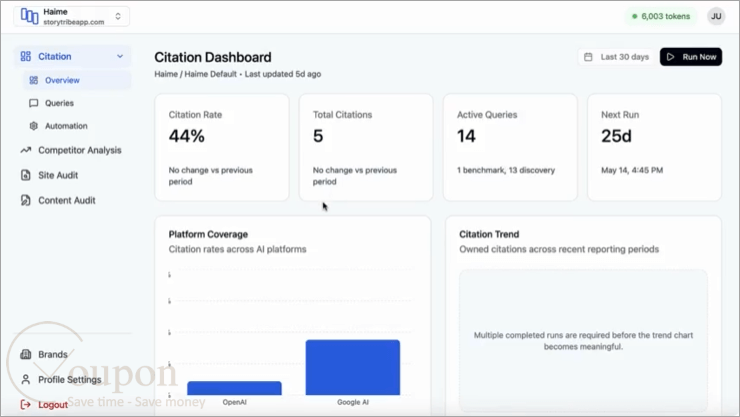Click the Profile Settings person icon

pos(25,379)
